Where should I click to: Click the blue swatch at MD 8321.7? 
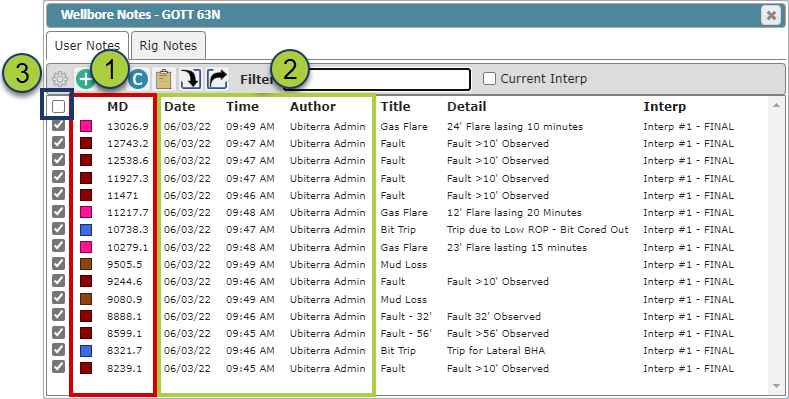86,350
